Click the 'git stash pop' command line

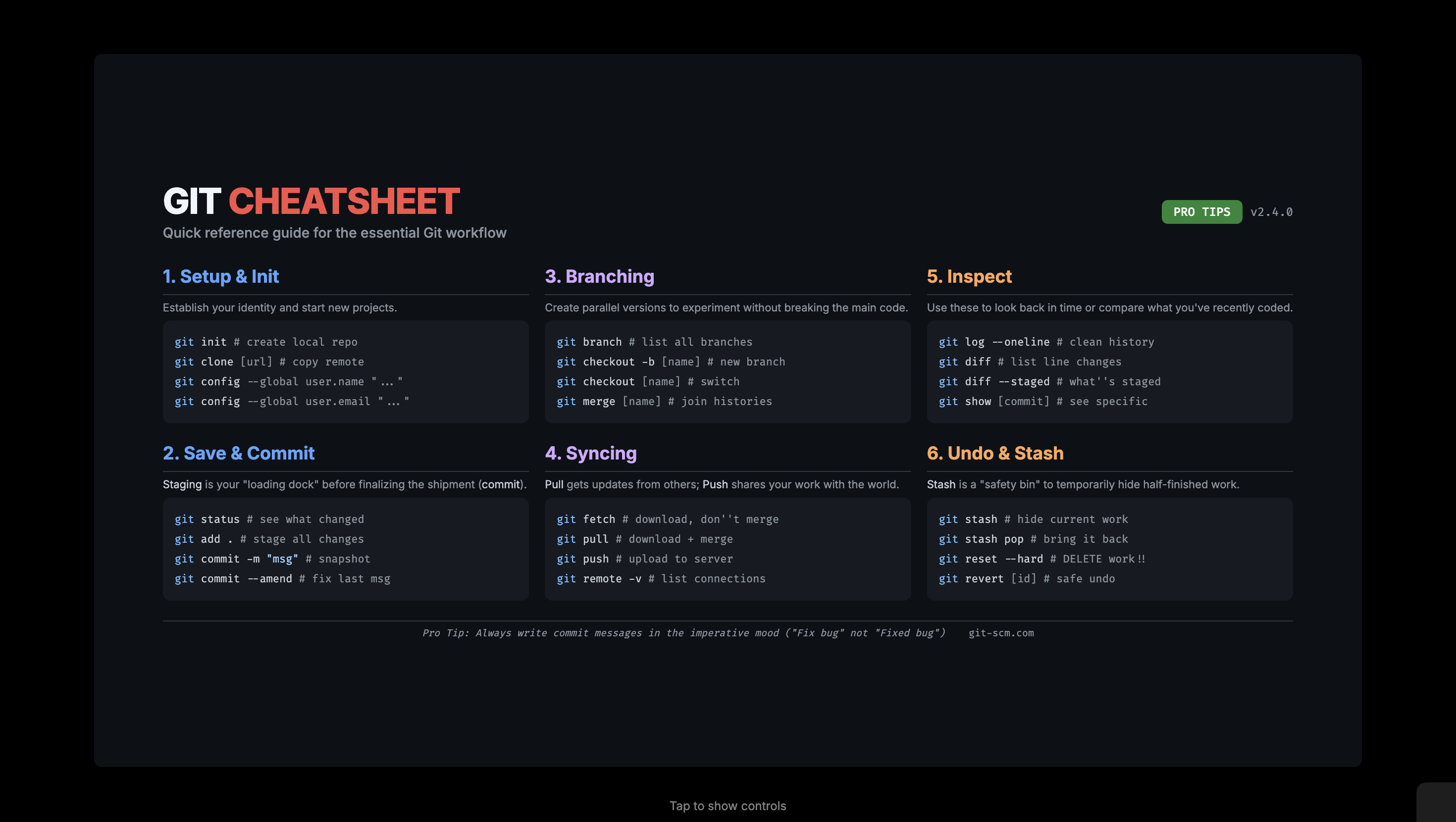click(1033, 539)
